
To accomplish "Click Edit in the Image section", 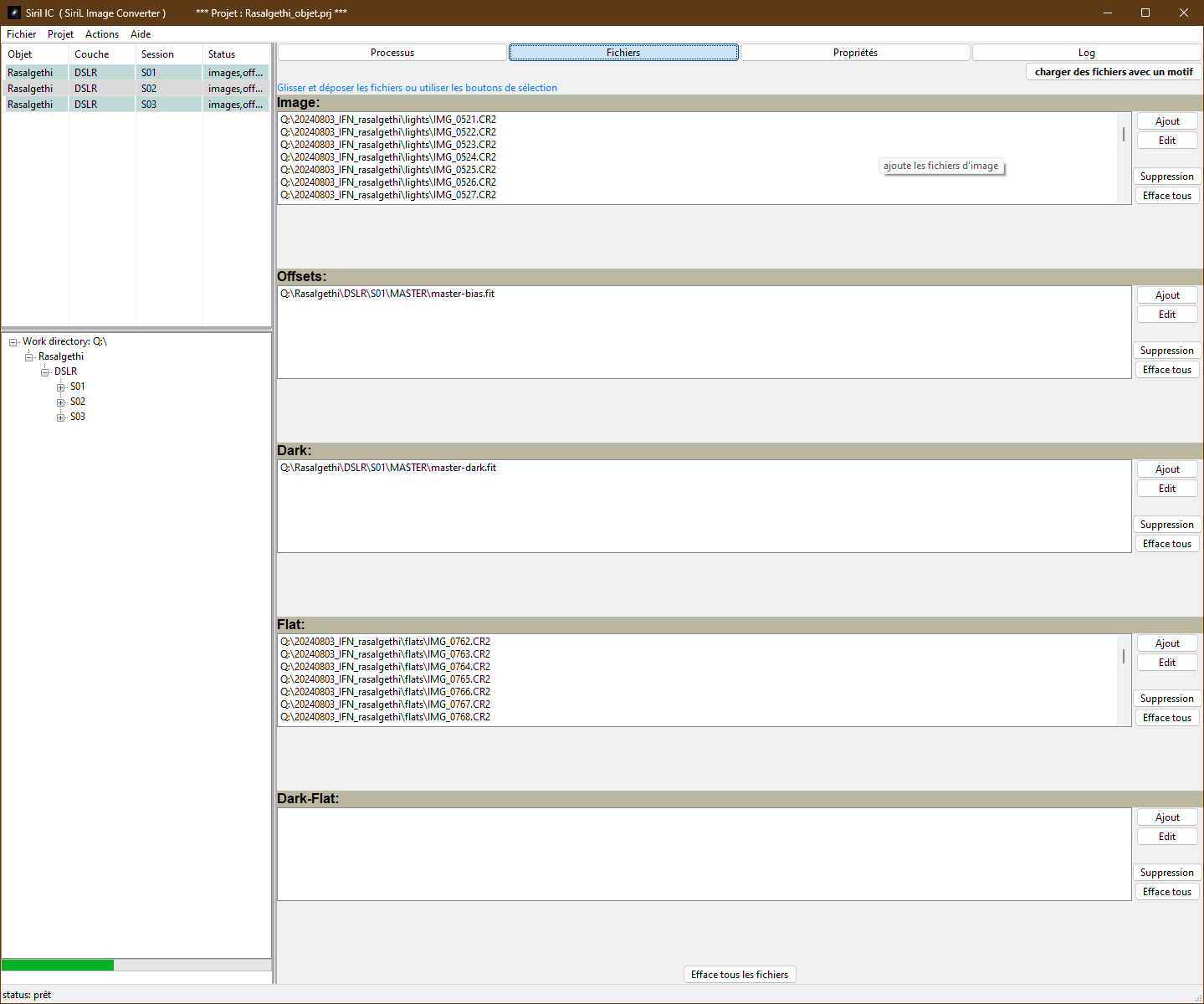I will 1167,141.
